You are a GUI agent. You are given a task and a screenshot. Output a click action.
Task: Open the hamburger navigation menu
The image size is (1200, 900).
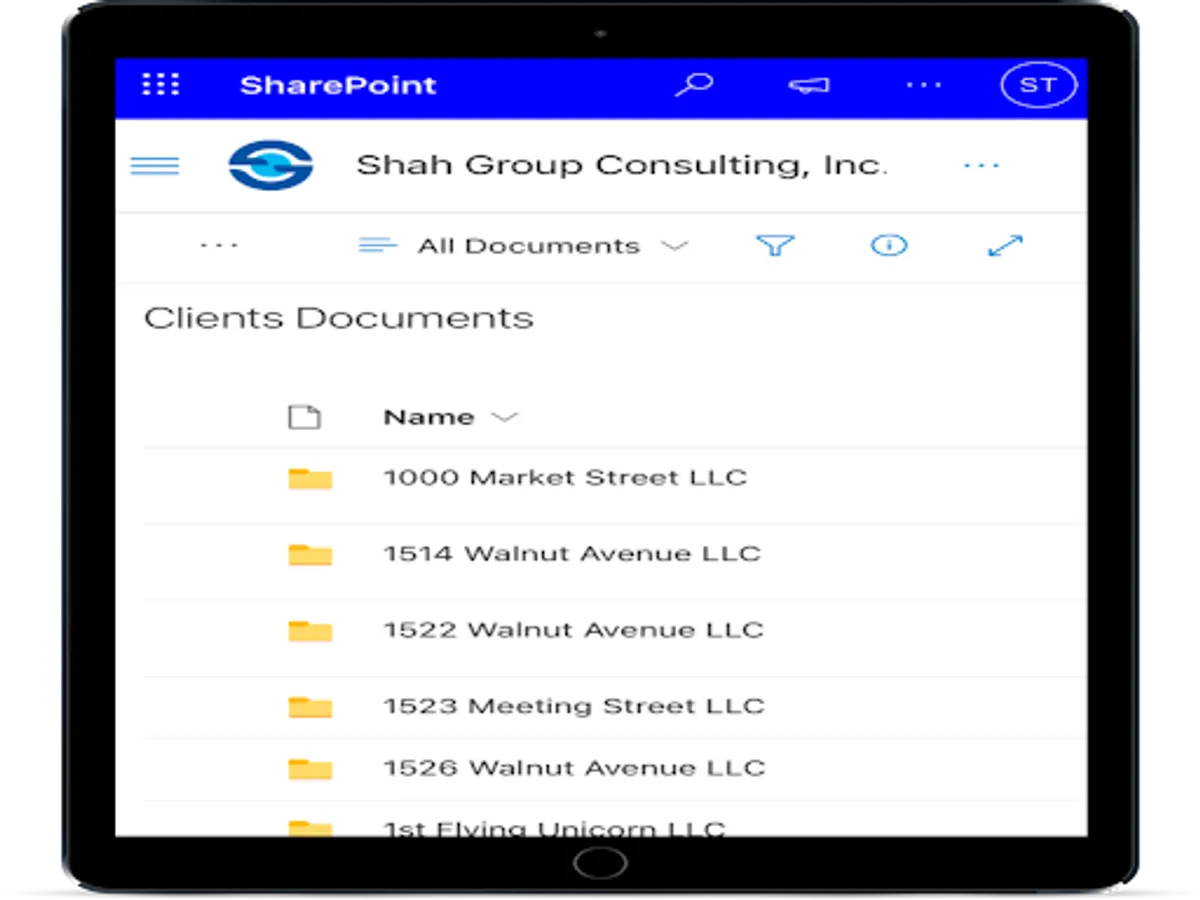click(x=155, y=166)
